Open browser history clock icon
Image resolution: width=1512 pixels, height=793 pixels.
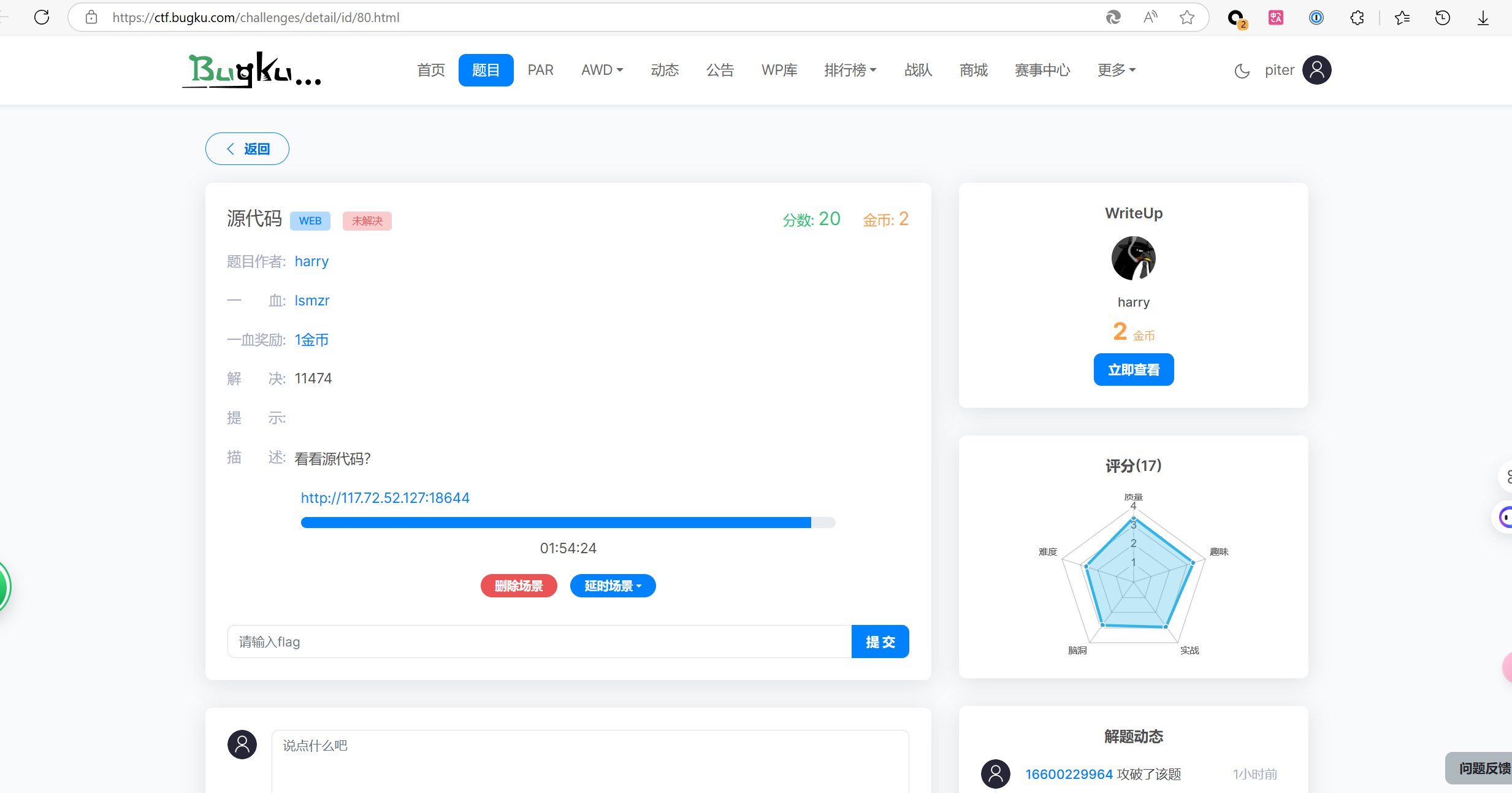[1442, 17]
